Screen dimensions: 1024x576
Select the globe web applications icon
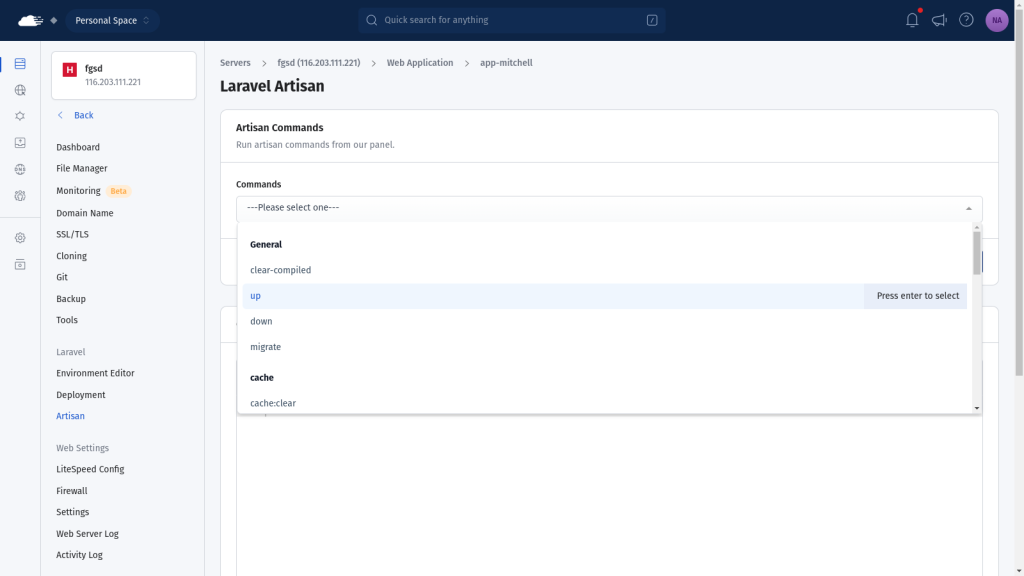click(19, 90)
